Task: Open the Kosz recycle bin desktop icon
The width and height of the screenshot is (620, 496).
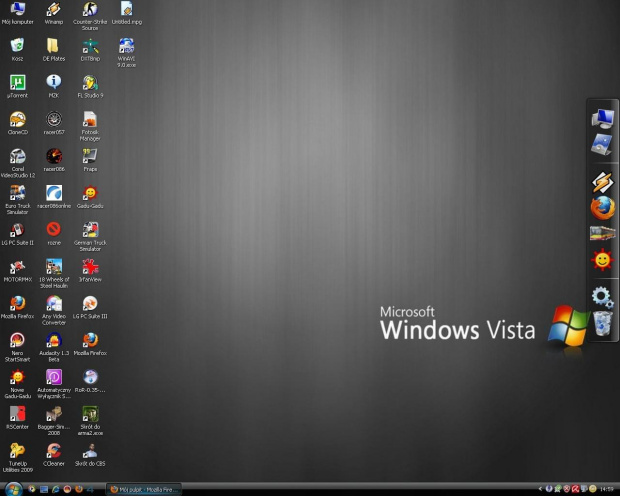Action: [17, 50]
